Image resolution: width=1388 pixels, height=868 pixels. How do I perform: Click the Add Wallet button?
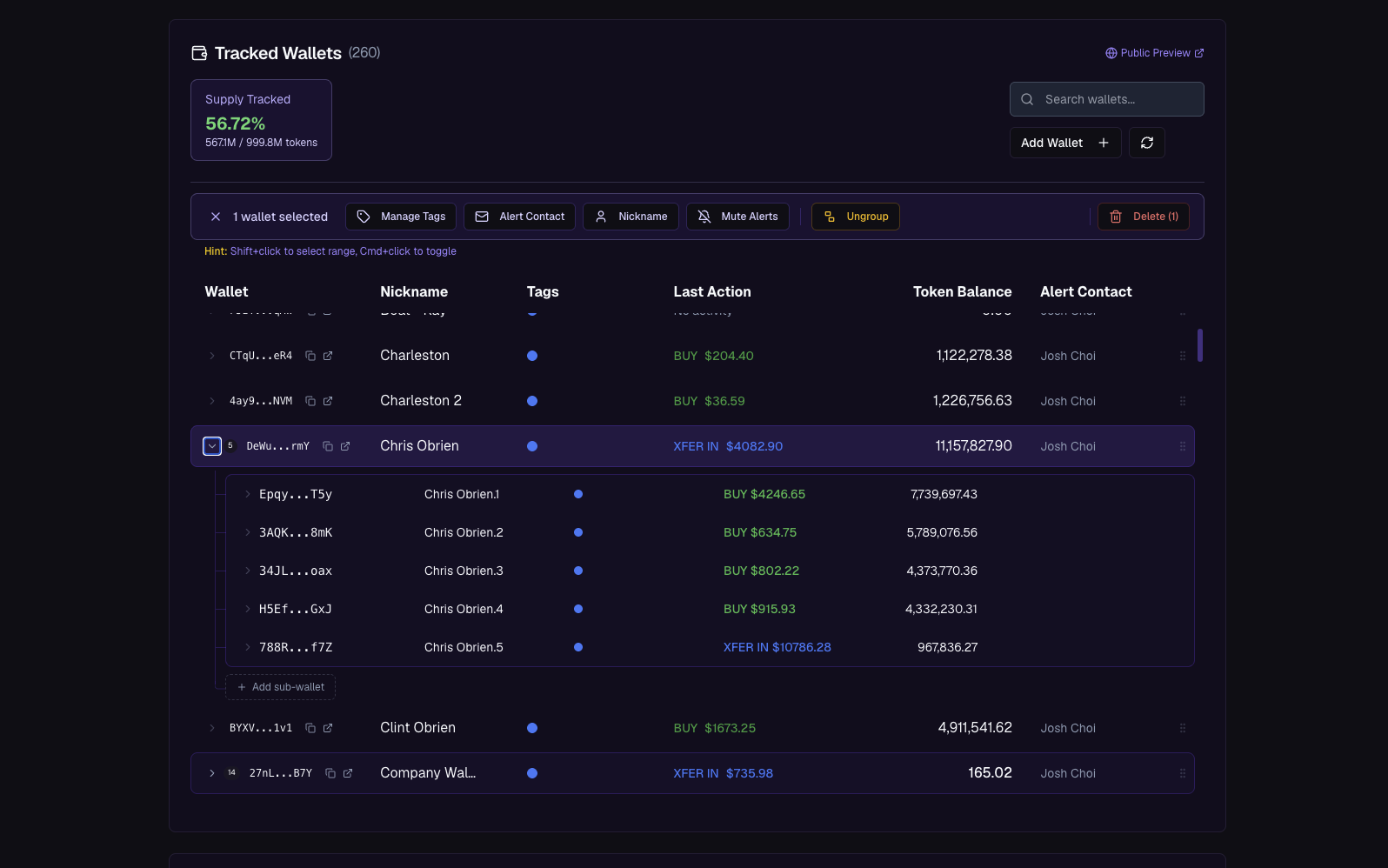(1065, 143)
